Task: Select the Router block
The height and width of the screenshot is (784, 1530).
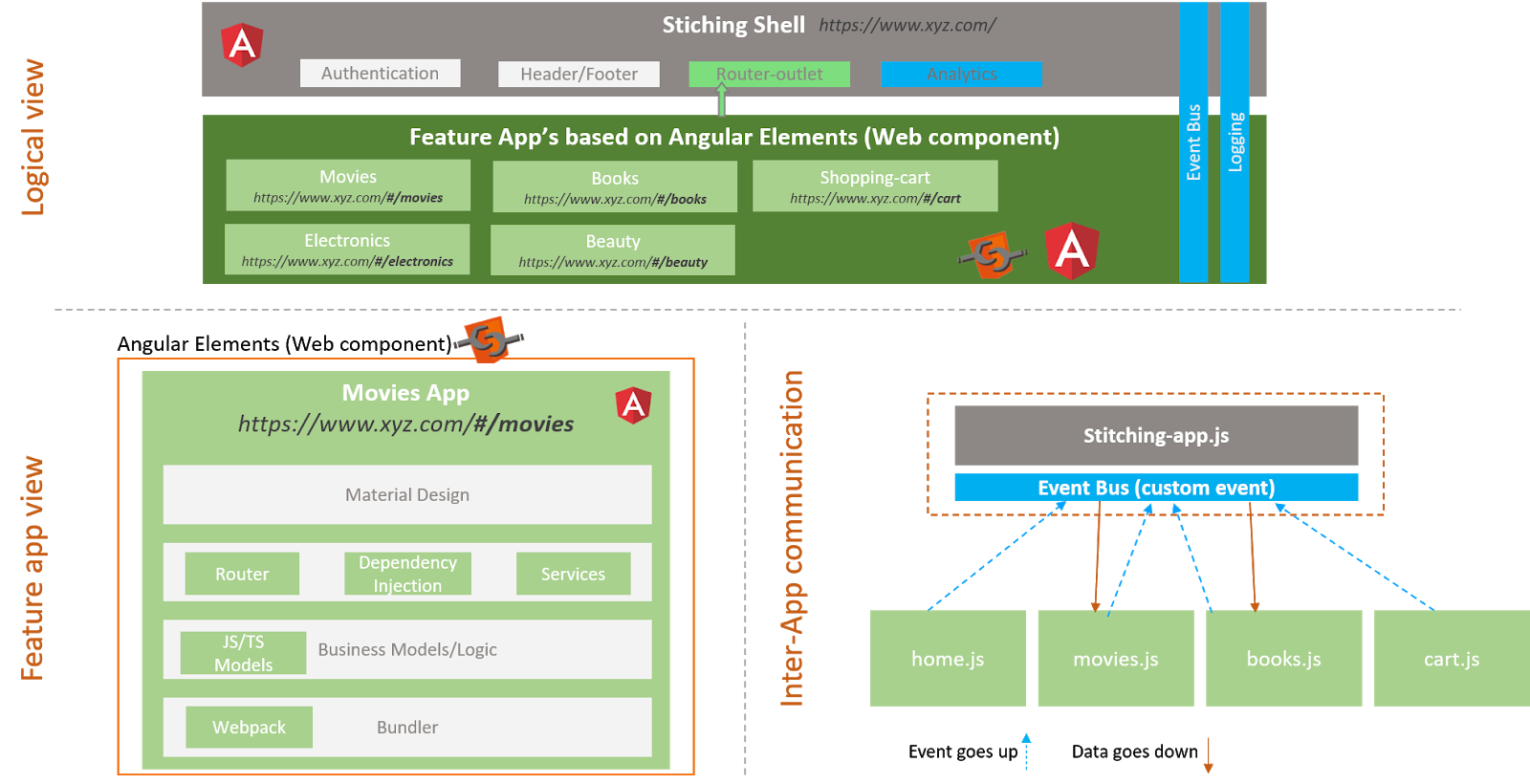Action: pos(242,574)
